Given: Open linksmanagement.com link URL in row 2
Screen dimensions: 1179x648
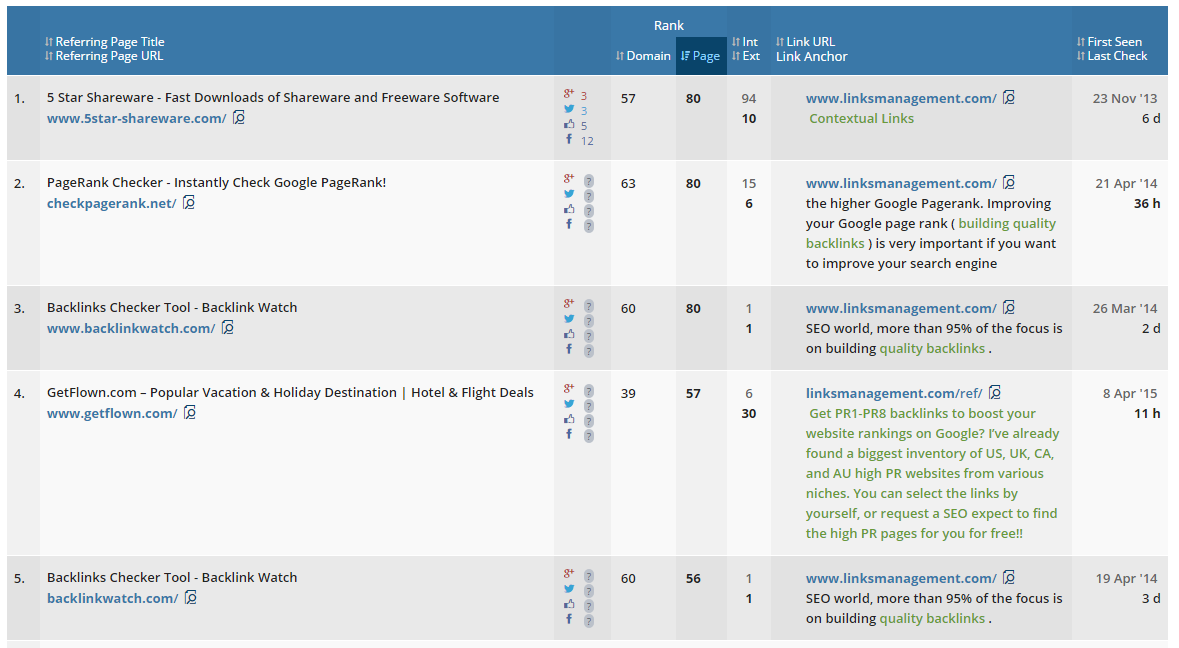Looking at the screenshot, I should [x=901, y=183].
